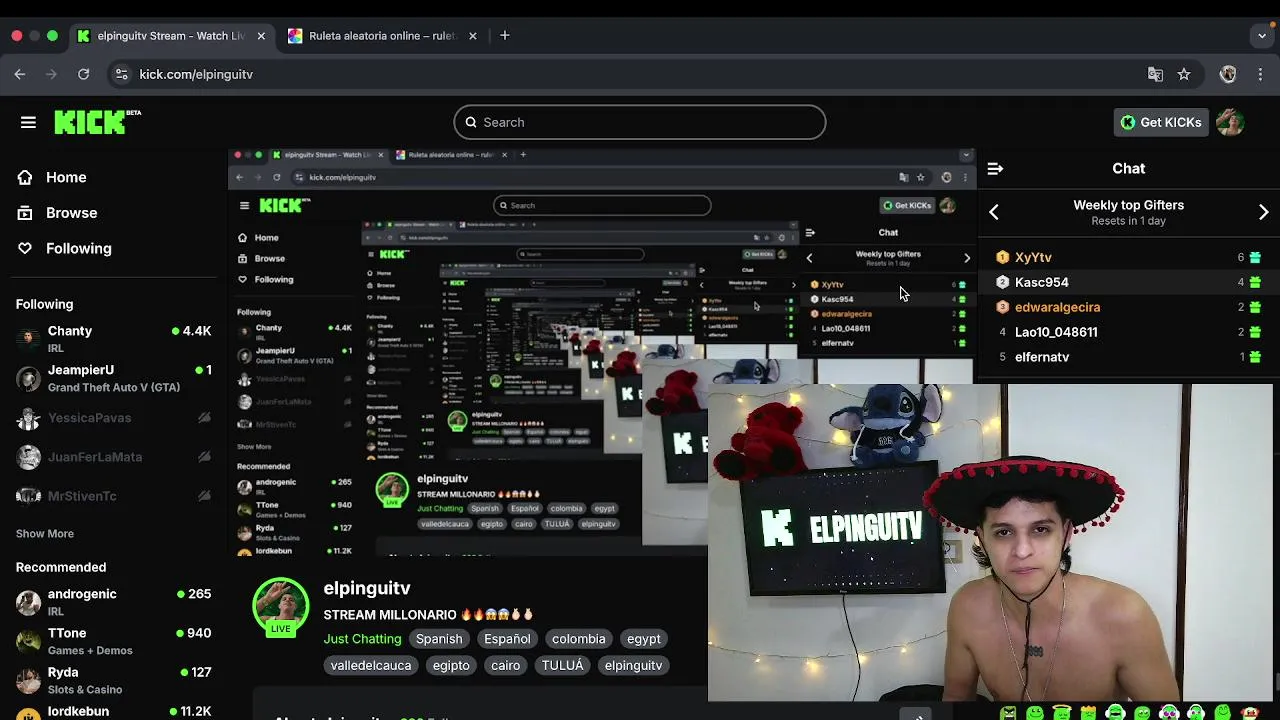
Task: Open JuanFerLaMata offline channel
Action: click(x=114, y=457)
